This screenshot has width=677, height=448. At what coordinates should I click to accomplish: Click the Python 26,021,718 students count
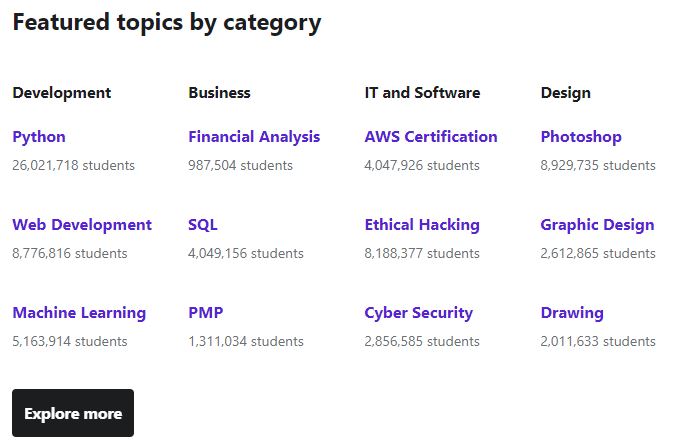point(73,165)
